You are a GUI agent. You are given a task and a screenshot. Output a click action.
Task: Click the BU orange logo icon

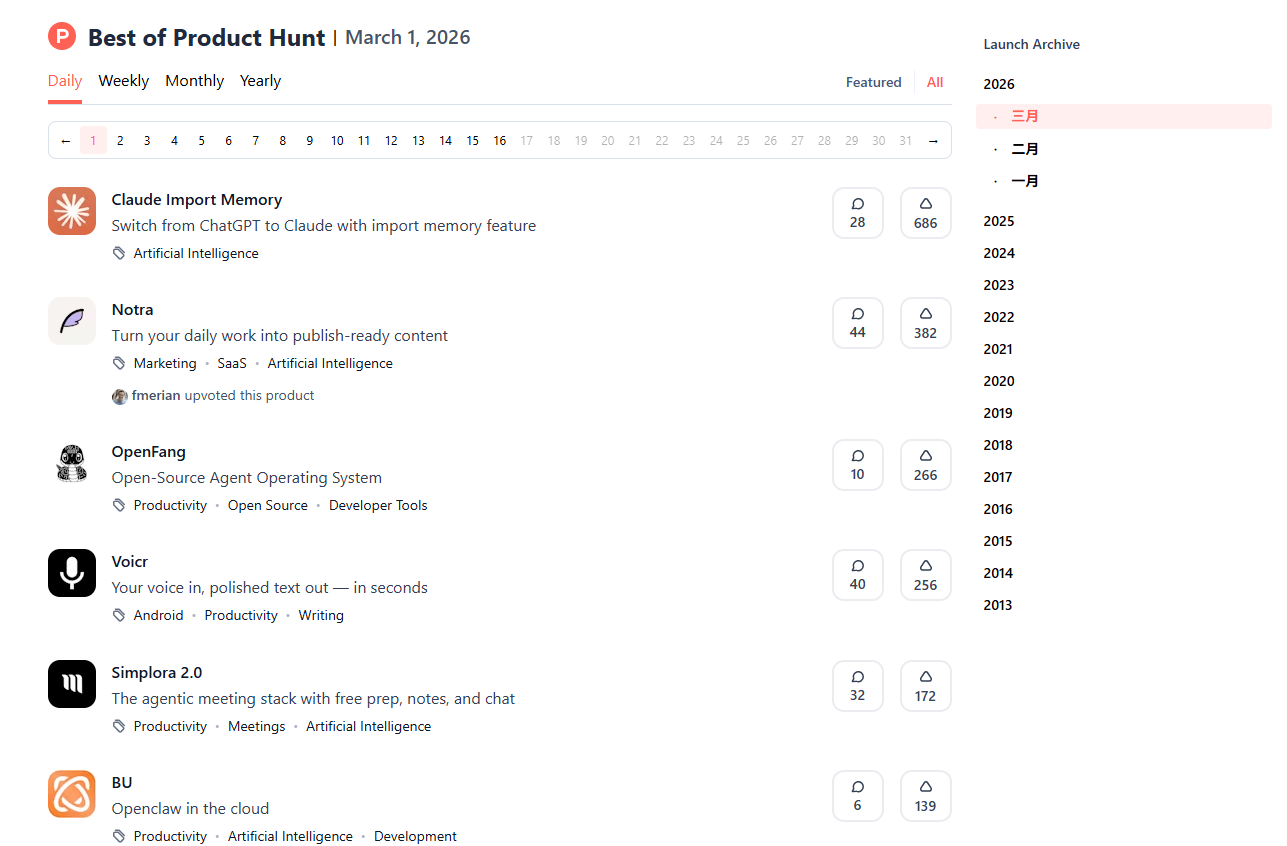point(72,794)
